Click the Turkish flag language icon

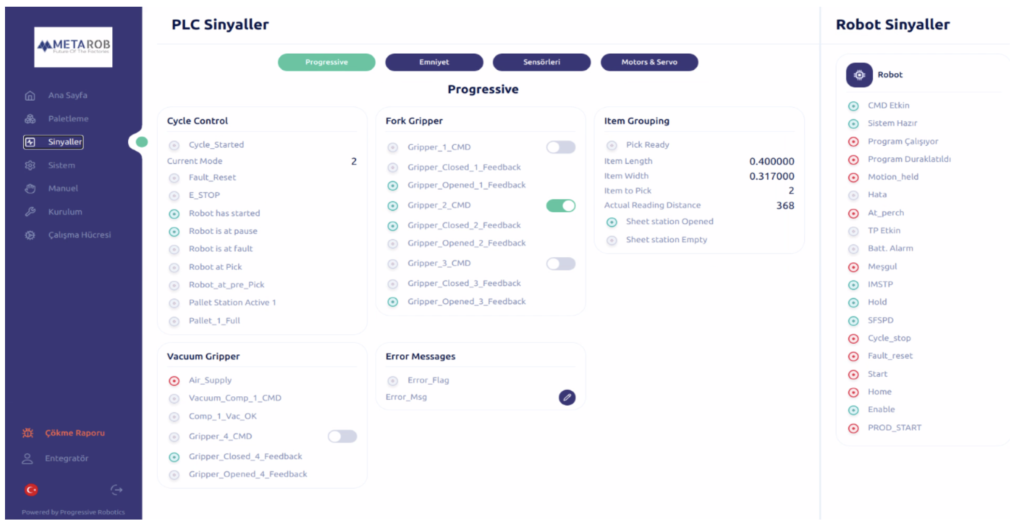tap(31, 490)
